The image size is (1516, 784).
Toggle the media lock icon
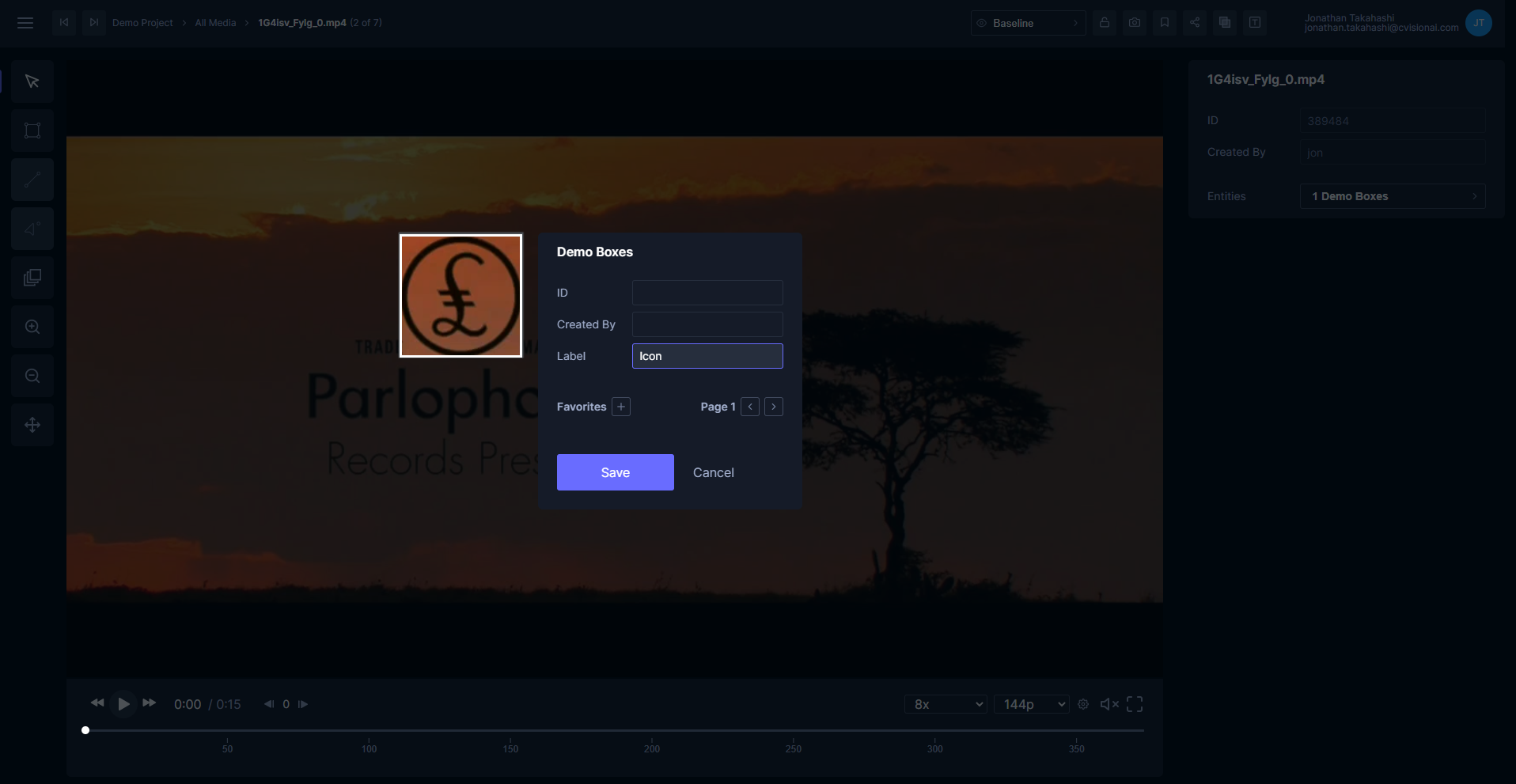click(1105, 23)
